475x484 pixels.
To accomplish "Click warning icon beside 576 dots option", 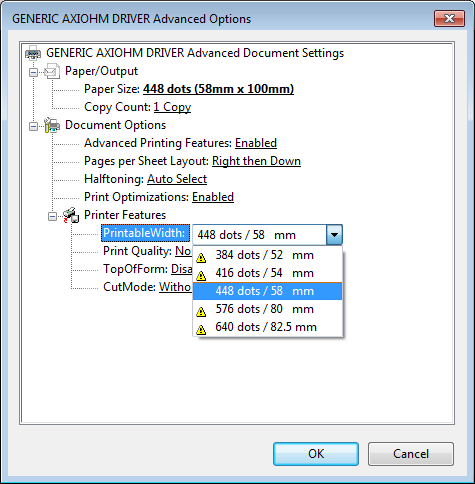I will point(201,311).
